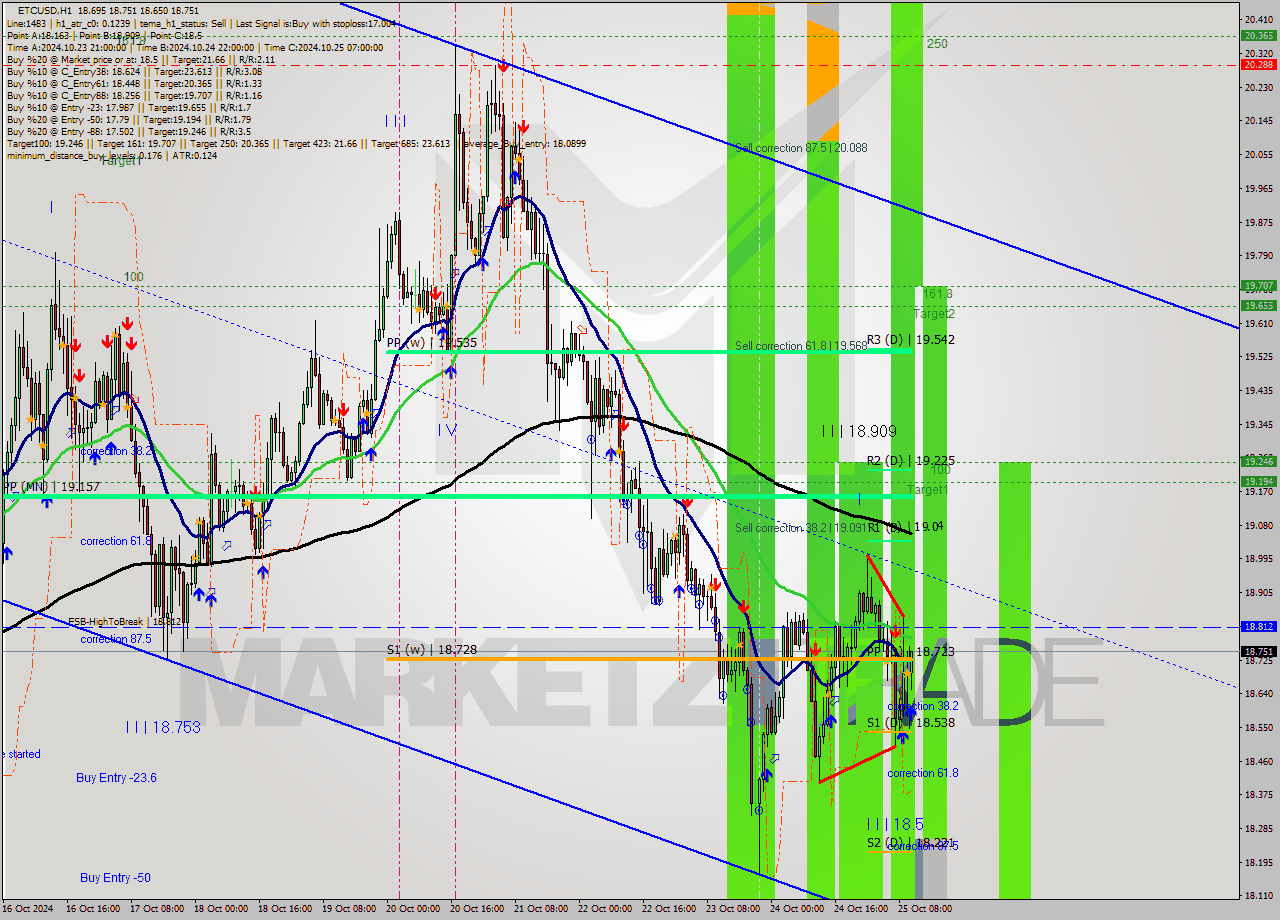Click the 'R3 (D) | 19.542' resistance label

coord(910,340)
